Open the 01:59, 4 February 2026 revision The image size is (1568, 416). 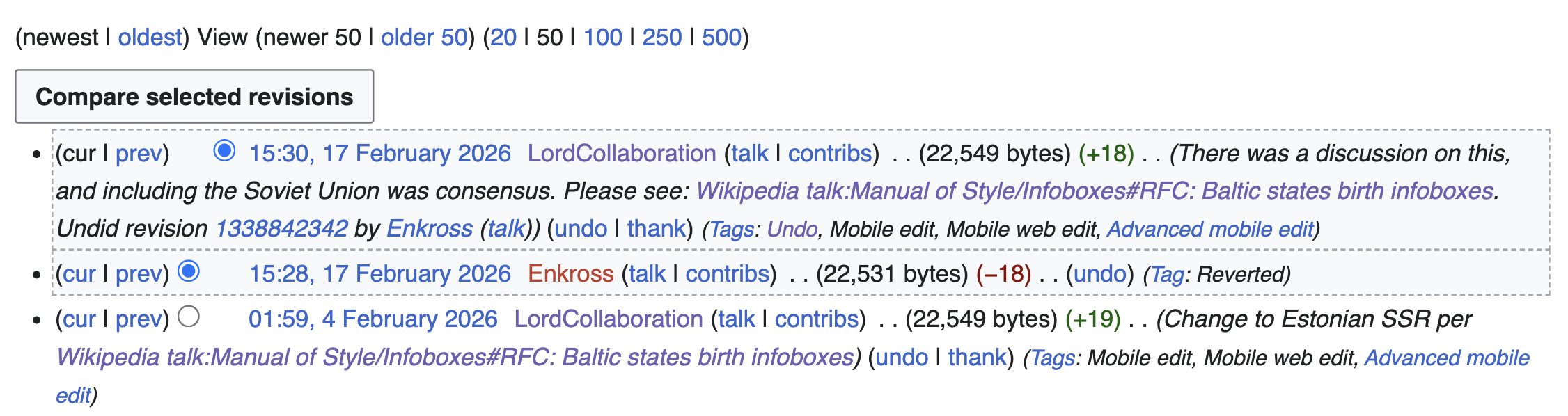[x=373, y=319]
